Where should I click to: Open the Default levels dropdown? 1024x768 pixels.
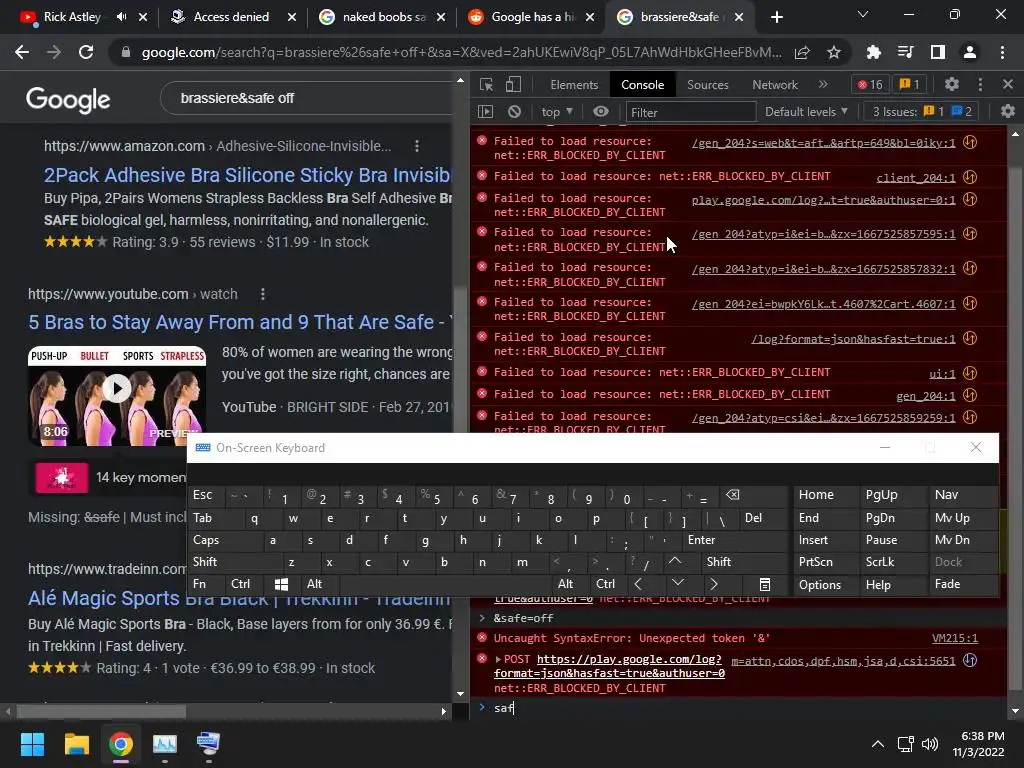pyautogui.click(x=806, y=112)
